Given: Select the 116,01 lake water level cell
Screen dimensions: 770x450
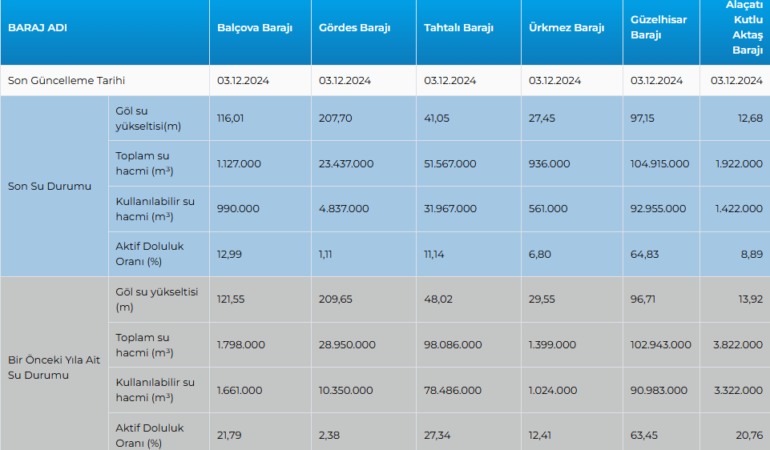Looking at the screenshot, I should [231, 118].
